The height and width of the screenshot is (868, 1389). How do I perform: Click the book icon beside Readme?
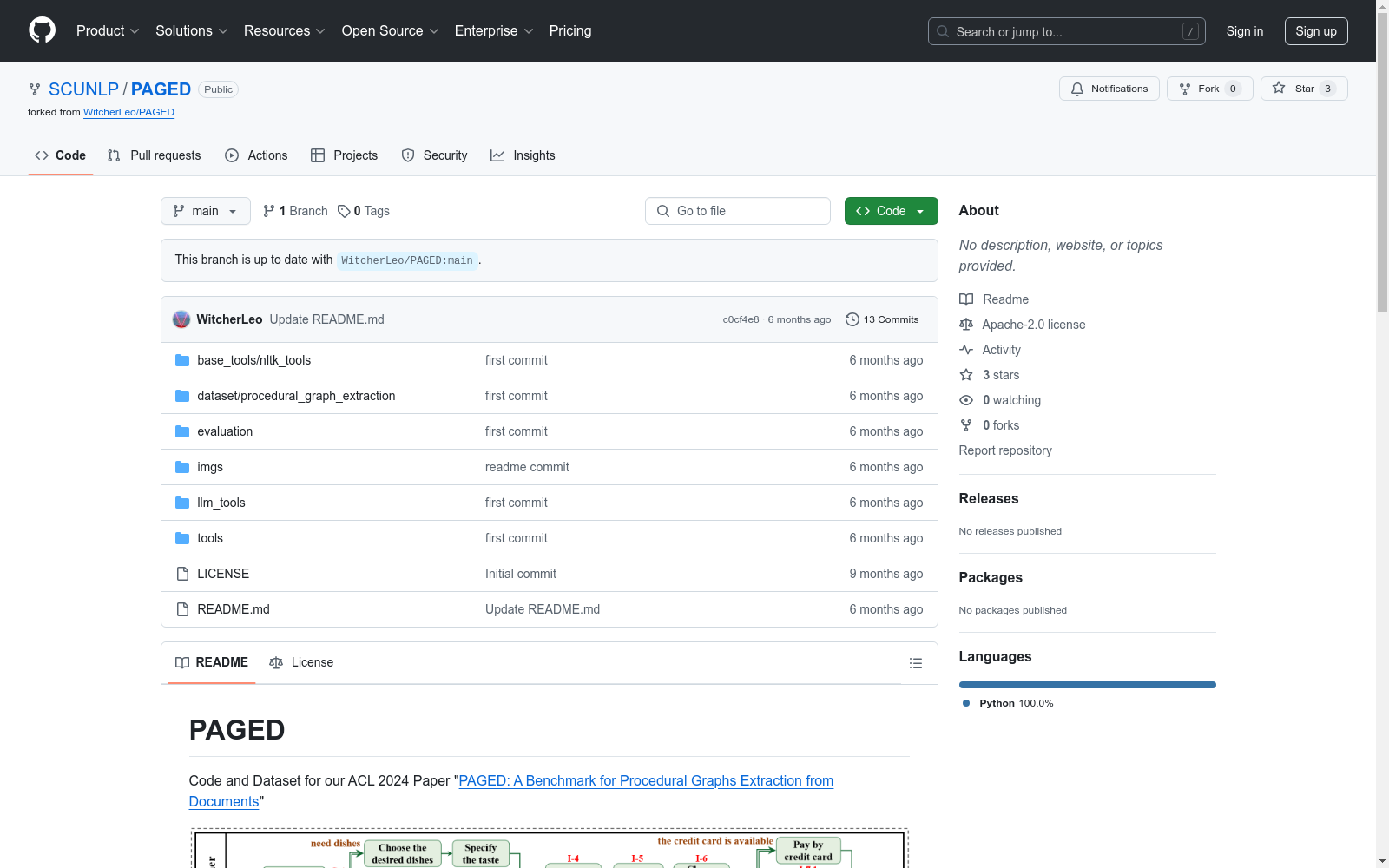click(x=966, y=299)
